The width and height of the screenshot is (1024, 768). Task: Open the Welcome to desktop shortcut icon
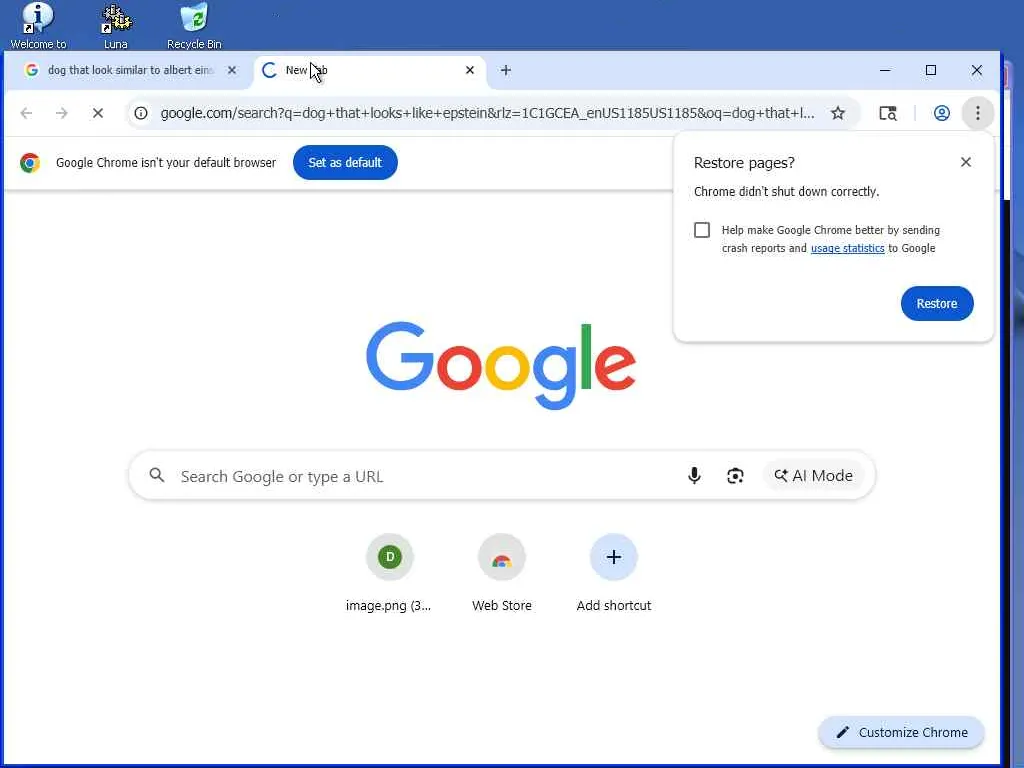click(x=38, y=26)
